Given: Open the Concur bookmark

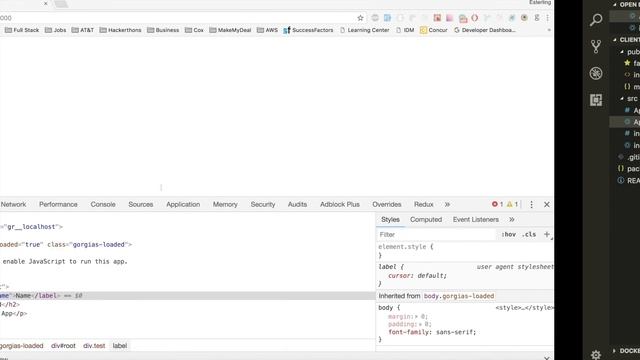Looking at the screenshot, I should 433,30.
